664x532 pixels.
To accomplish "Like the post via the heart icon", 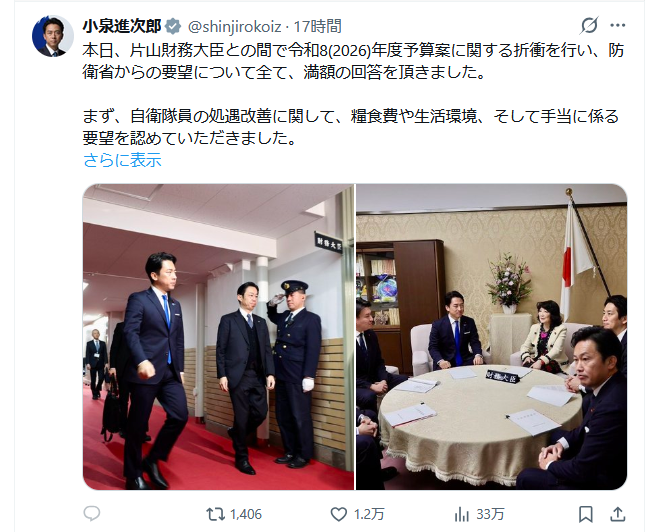I will click(338, 515).
